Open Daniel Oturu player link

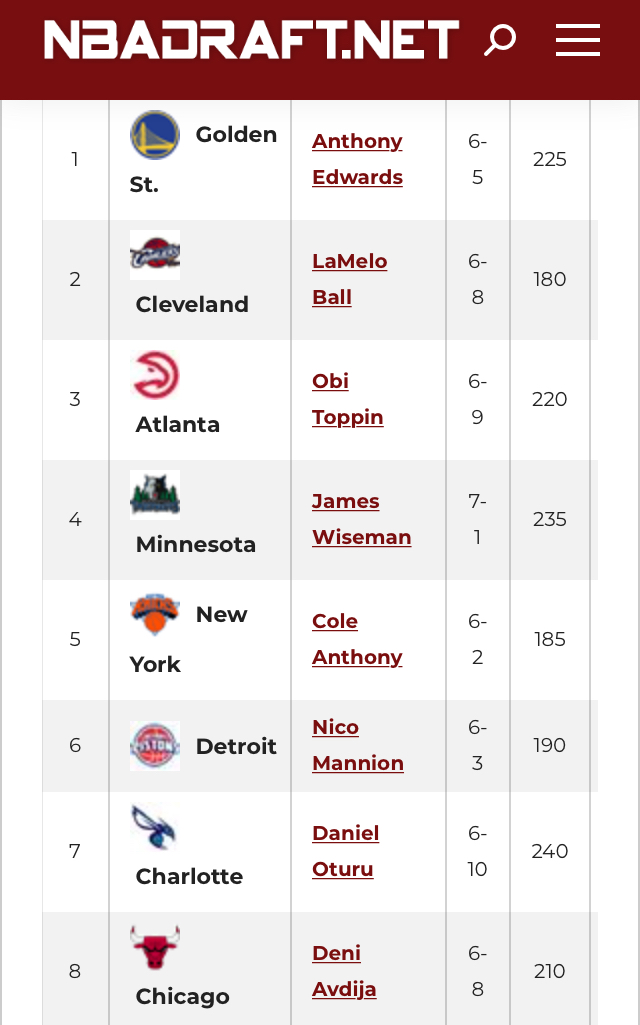(x=346, y=851)
